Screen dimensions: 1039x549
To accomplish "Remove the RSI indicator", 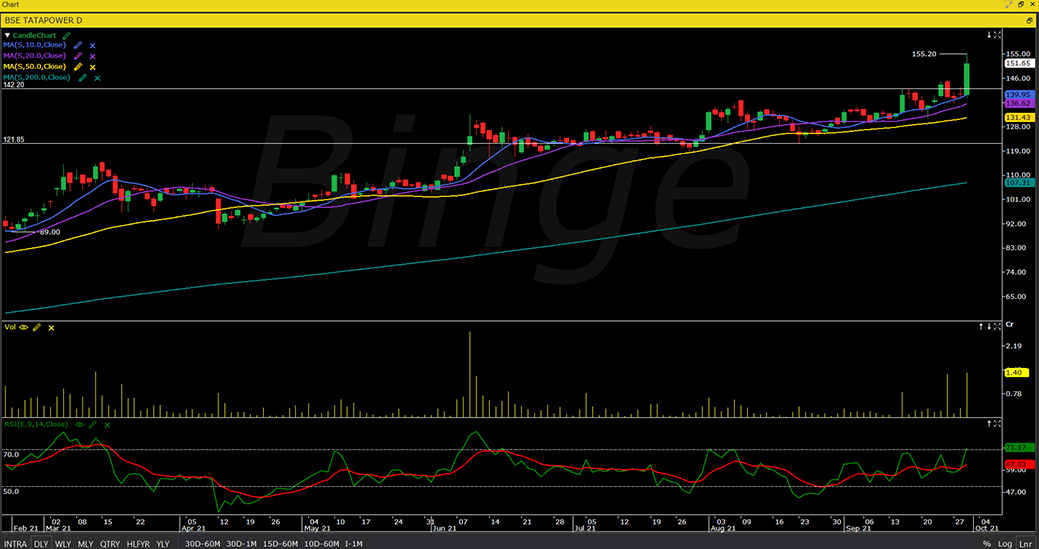I will point(107,424).
